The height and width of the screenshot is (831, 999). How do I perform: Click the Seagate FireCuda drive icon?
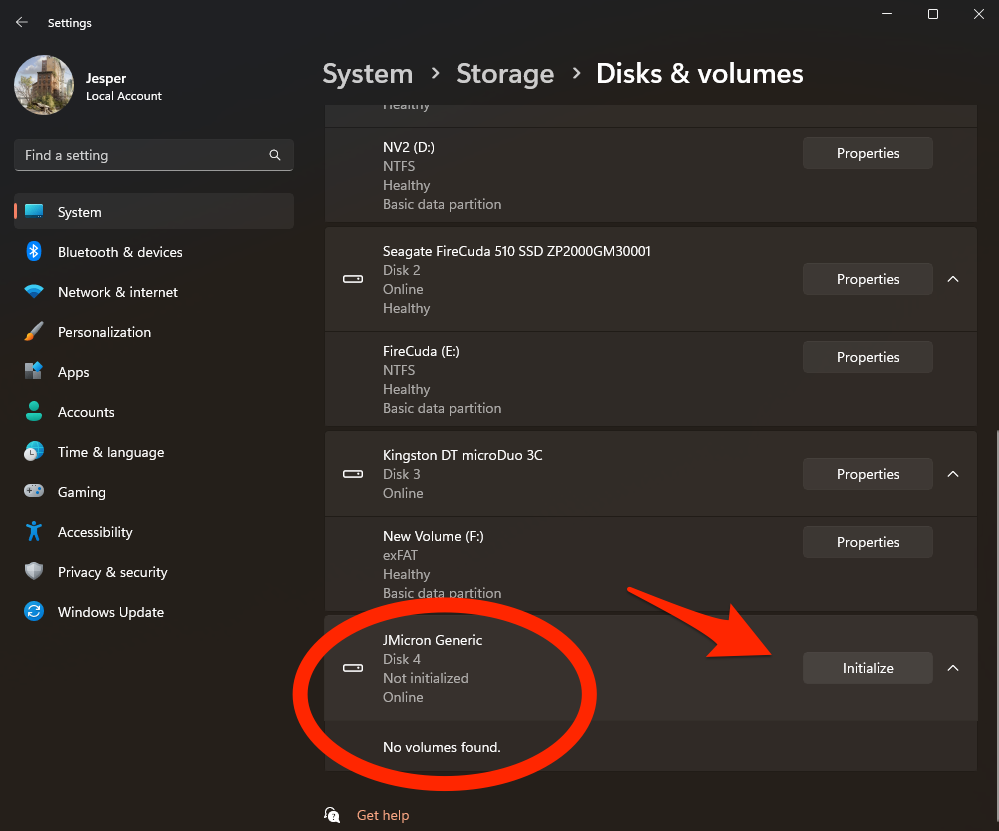pyautogui.click(x=353, y=279)
